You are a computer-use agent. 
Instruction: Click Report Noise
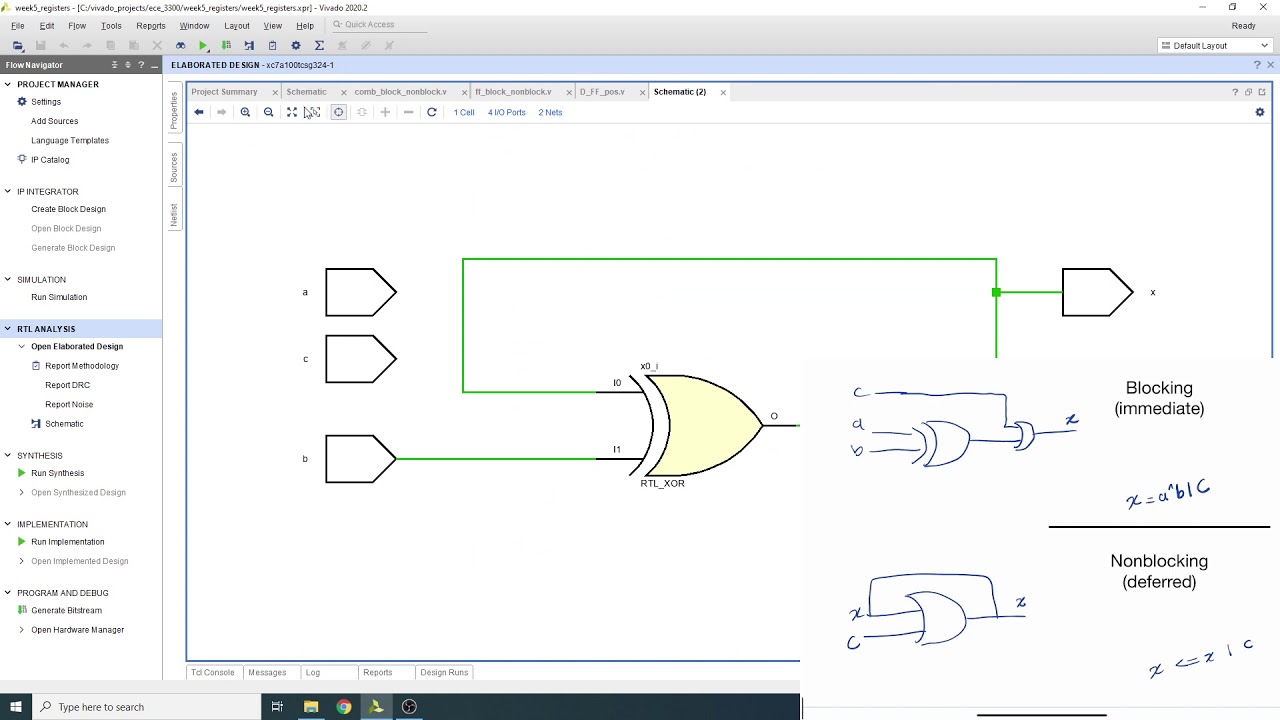click(69, 404)
